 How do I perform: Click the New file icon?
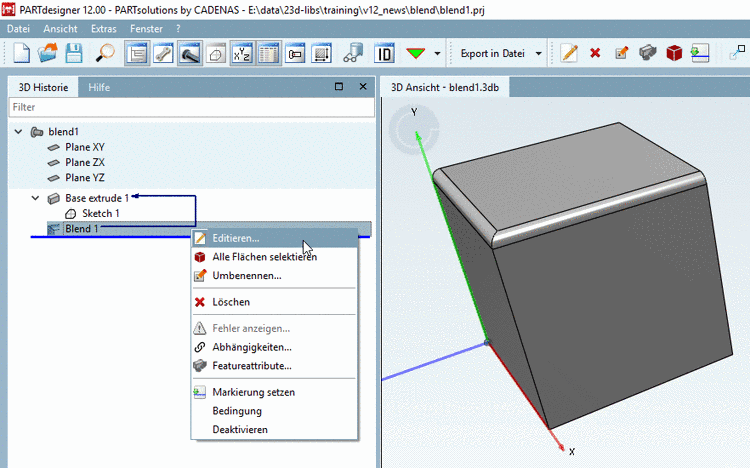tap(20, 53)
